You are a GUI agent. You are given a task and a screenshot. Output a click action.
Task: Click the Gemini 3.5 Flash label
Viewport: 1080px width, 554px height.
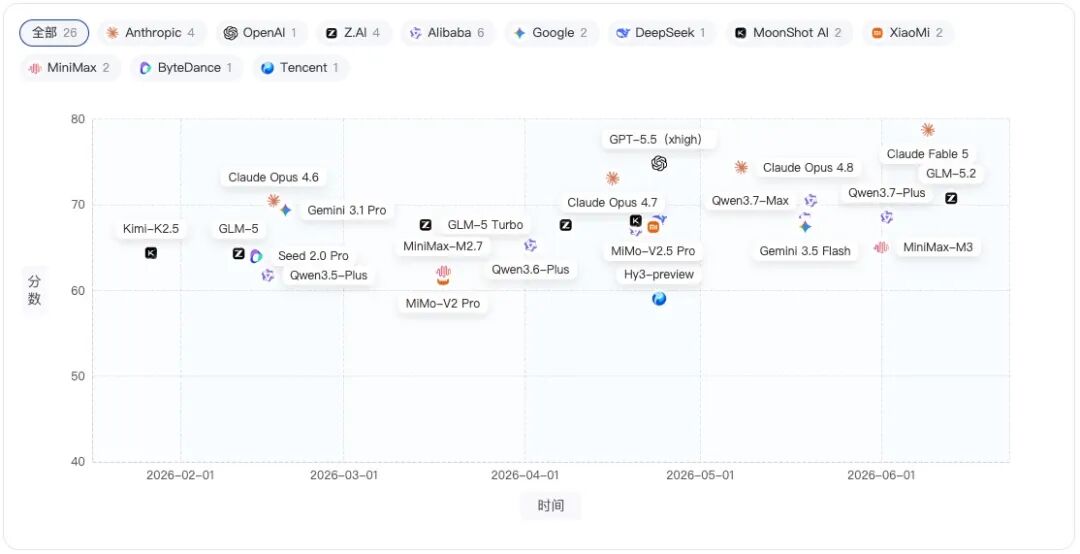[x=805, y=251]
